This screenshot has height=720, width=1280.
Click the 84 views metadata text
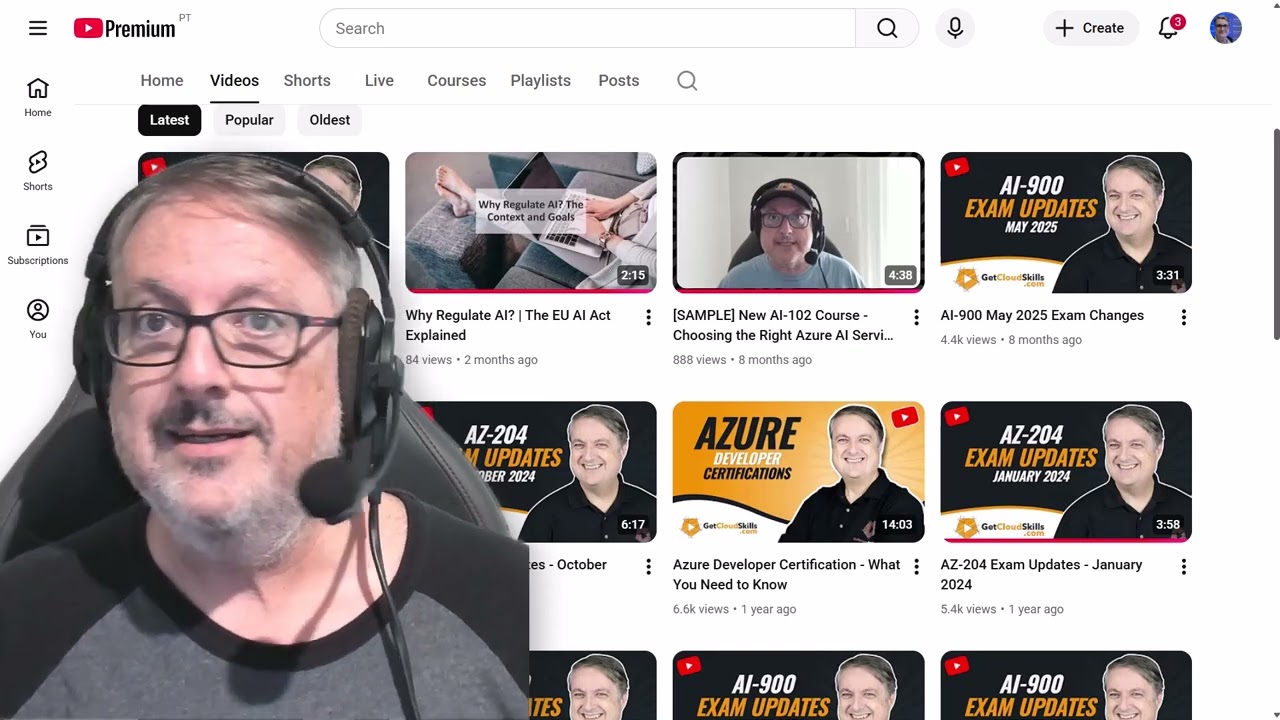(429, 360)
